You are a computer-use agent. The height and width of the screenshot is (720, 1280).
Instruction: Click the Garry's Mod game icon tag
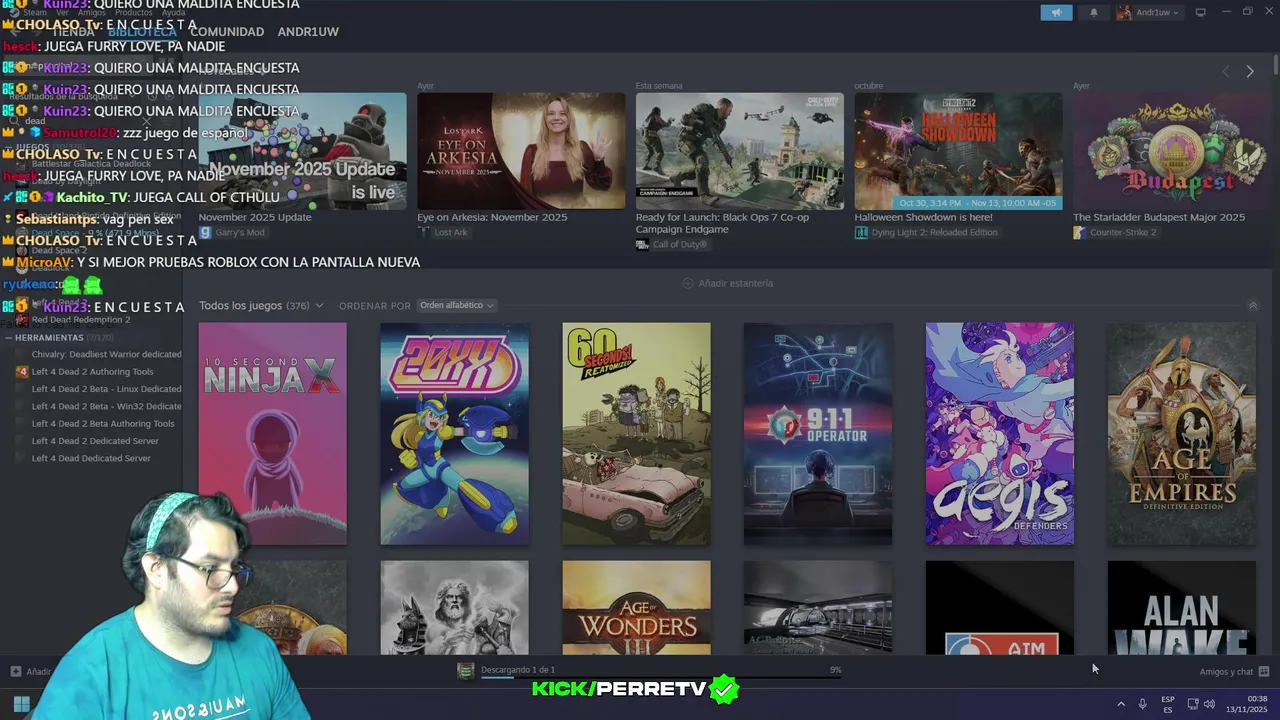[x=205, y=232]
